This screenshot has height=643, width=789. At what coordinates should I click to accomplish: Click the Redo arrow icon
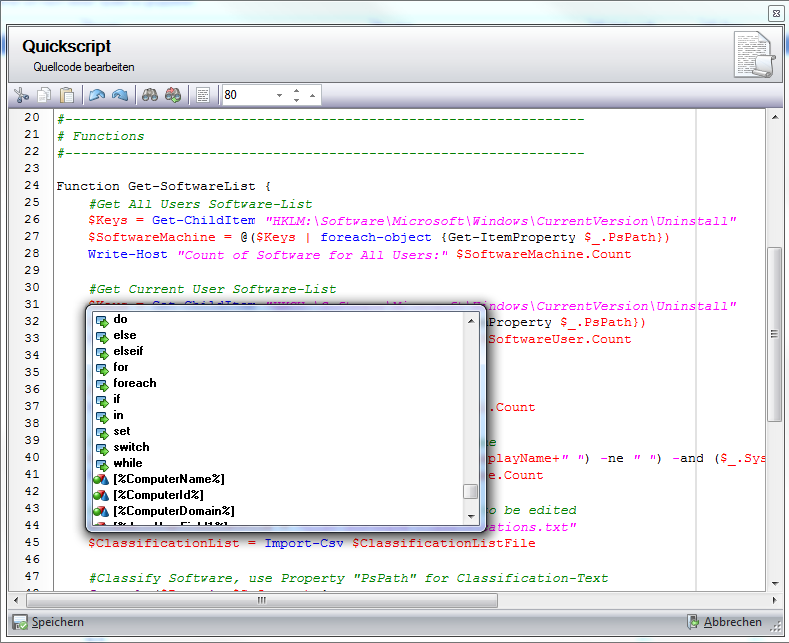pos(120,95)
